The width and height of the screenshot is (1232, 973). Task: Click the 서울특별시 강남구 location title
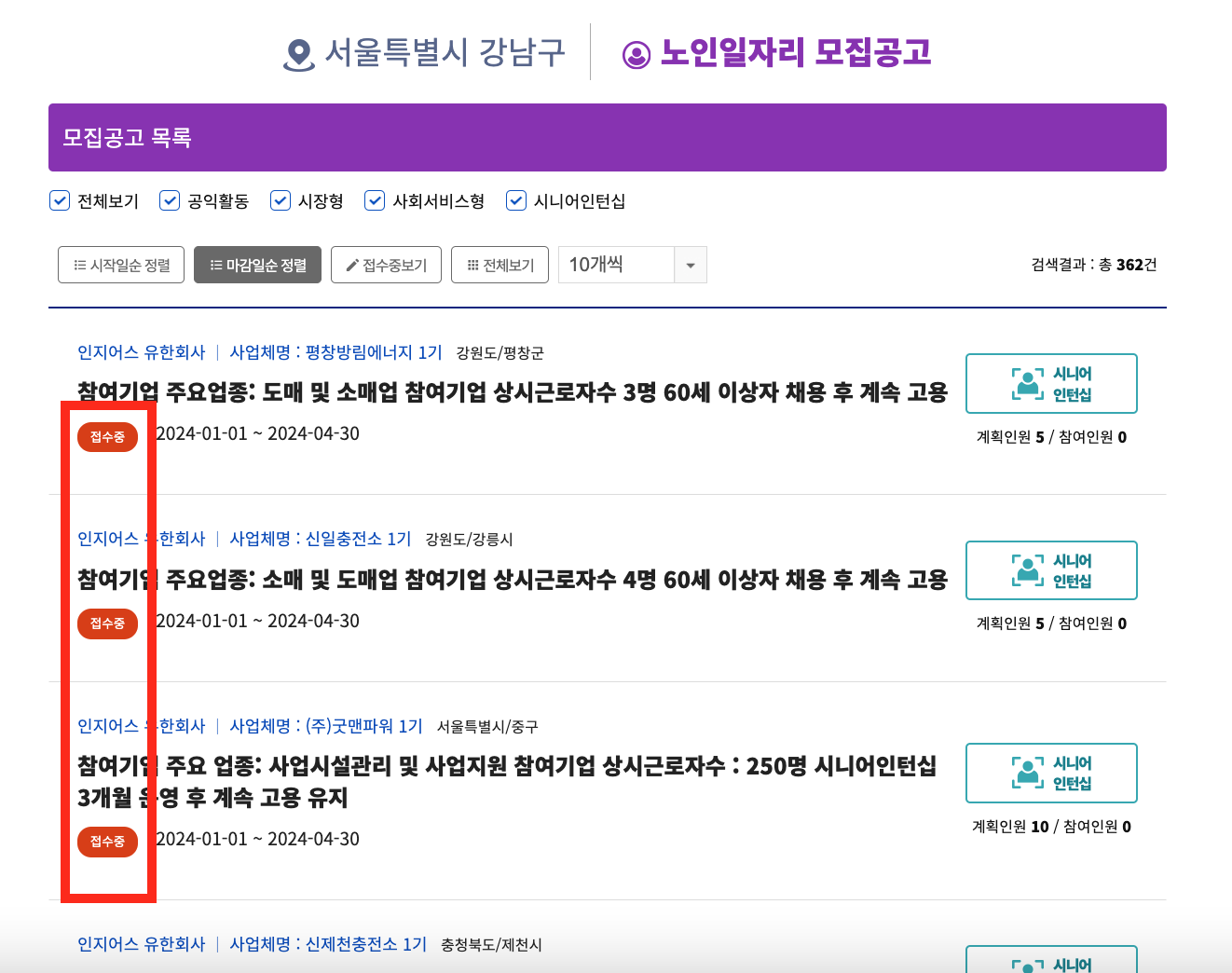click(x=445, y=52)
